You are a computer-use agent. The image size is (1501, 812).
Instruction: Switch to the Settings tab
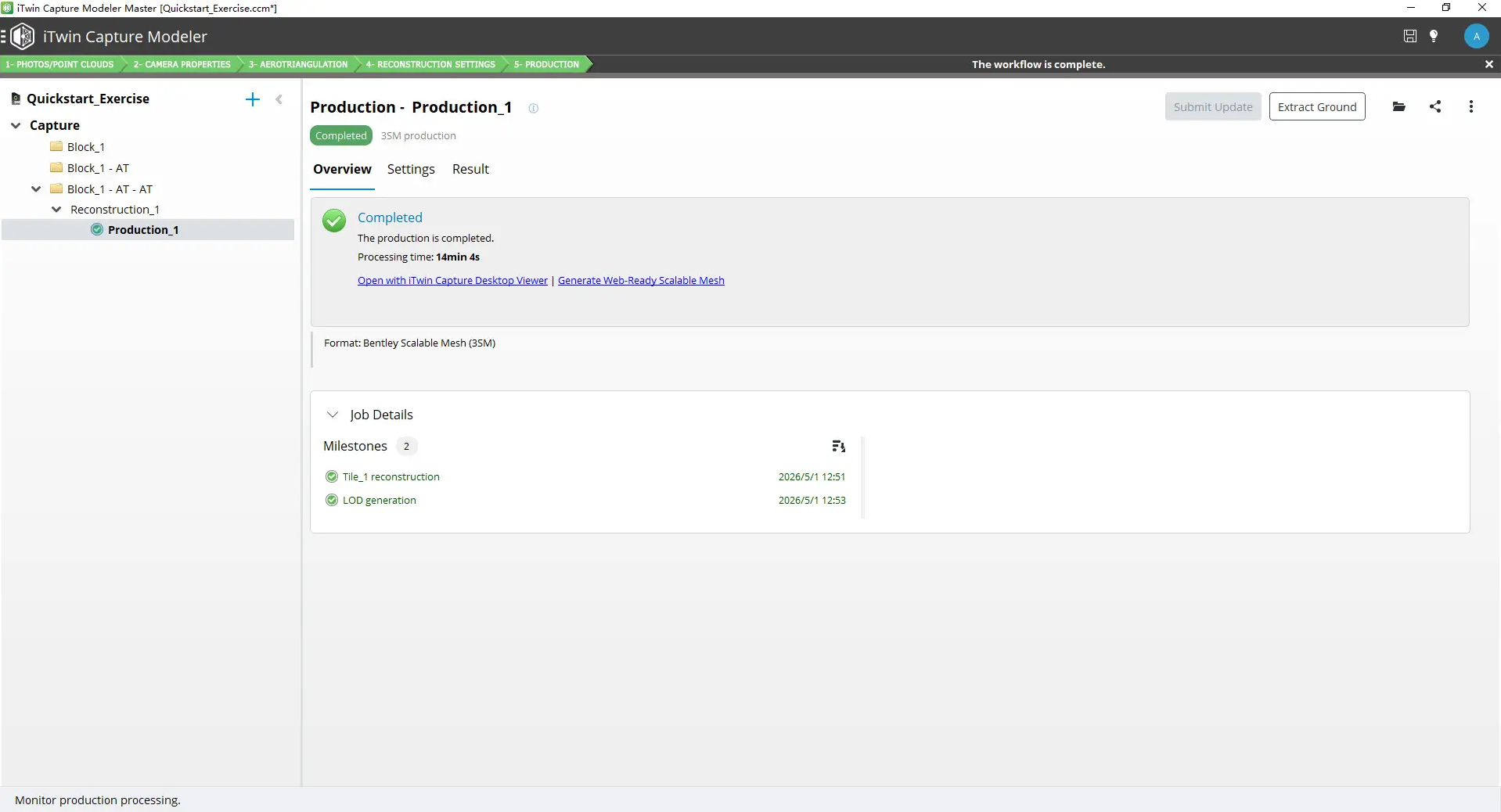(x=411, y=169)
